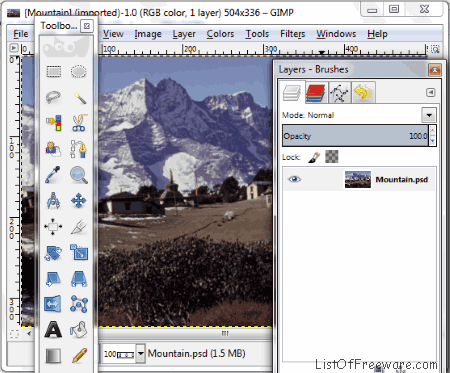Select the Alignment tool
The height and width of the screenshot is (373, 450).
click(53, 227)
